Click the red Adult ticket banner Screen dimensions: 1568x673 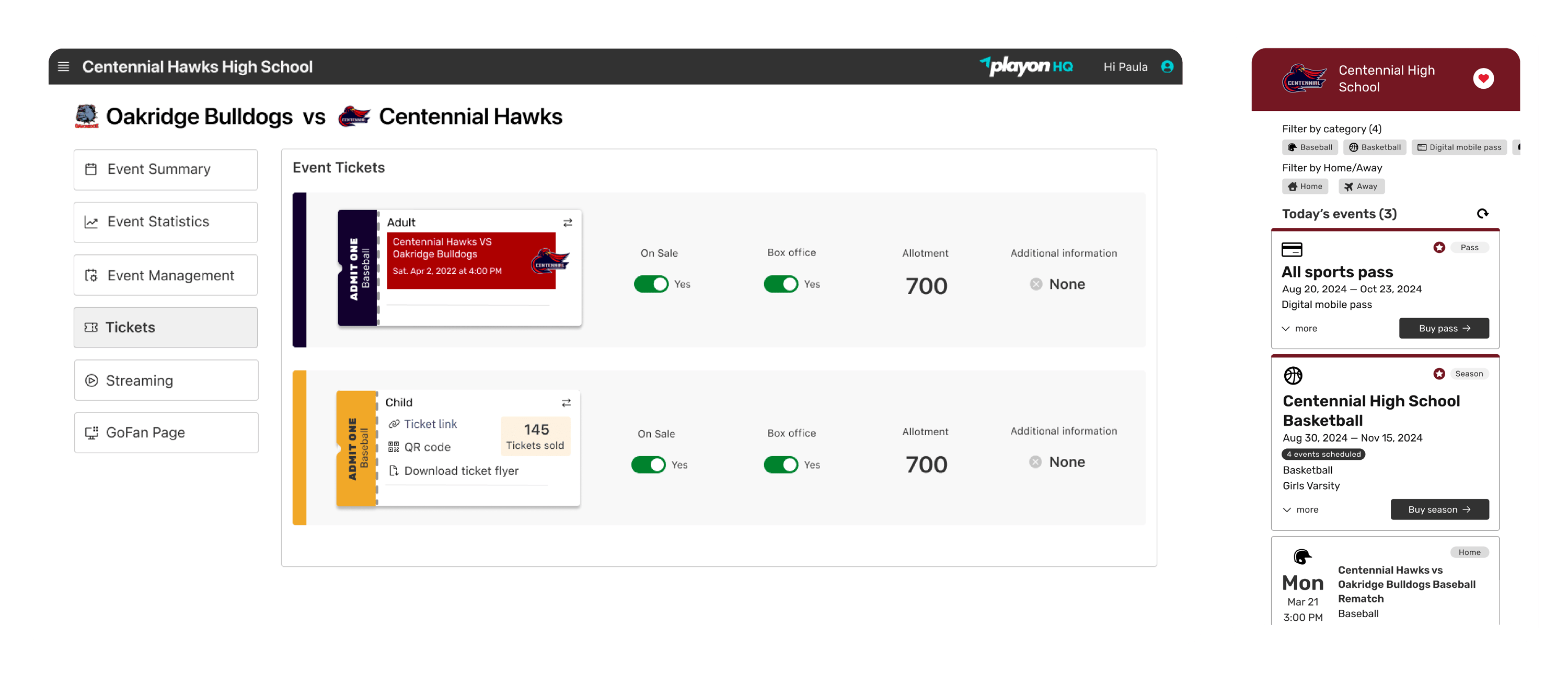pos(470,260)
